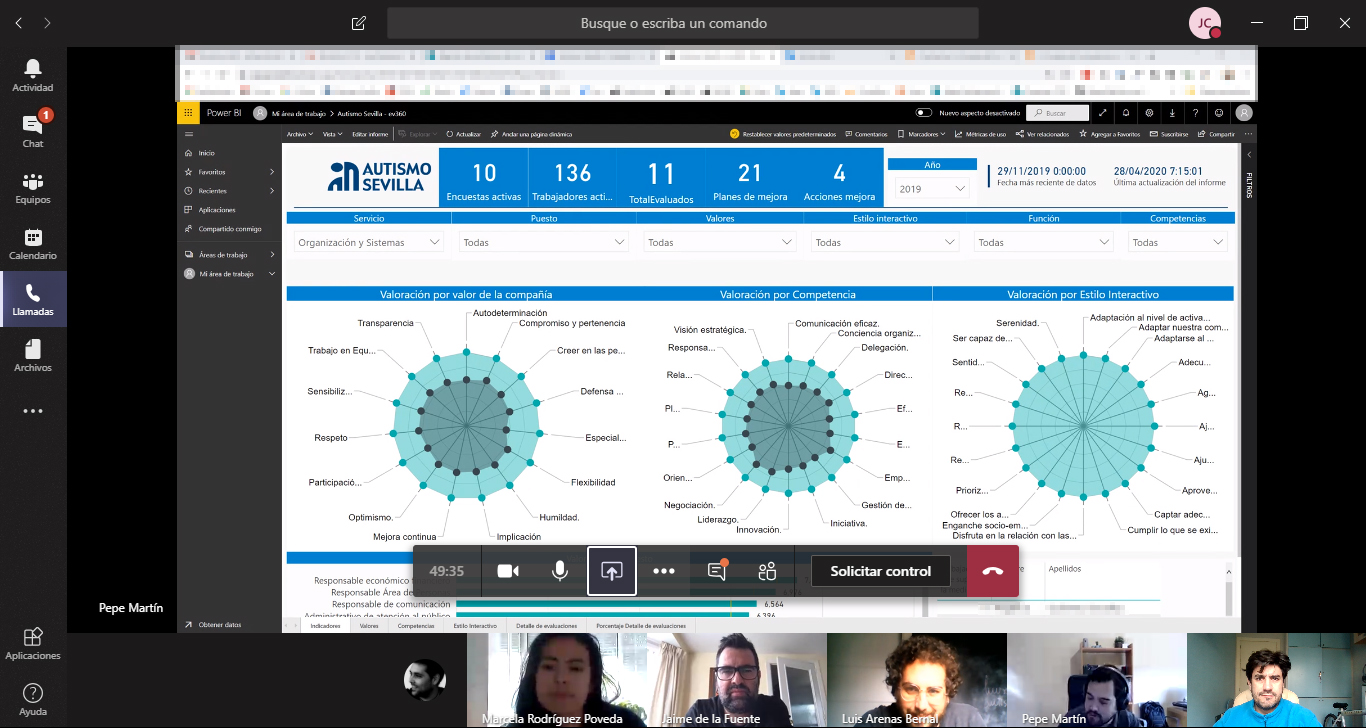
Task: Click the command search box
Action: pos(673,23)
